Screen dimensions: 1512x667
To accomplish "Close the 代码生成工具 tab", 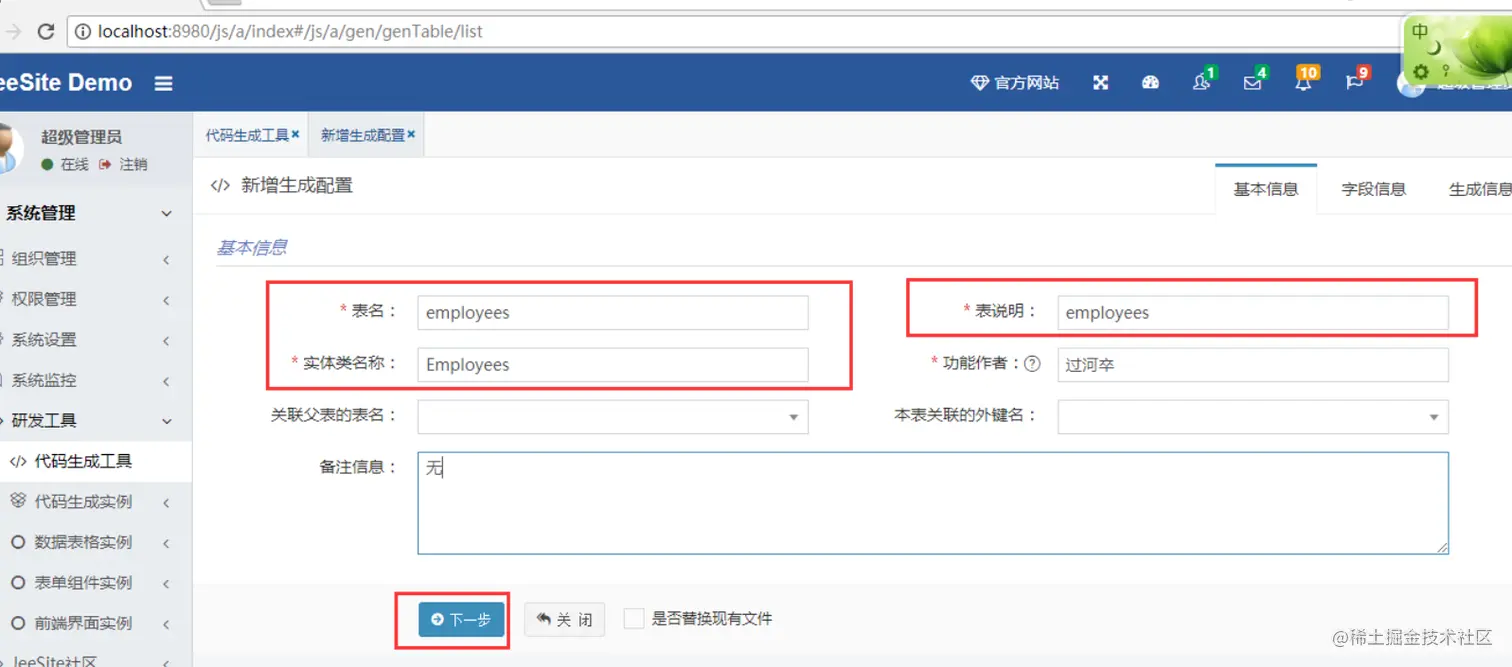I will (x=296, y=134).
